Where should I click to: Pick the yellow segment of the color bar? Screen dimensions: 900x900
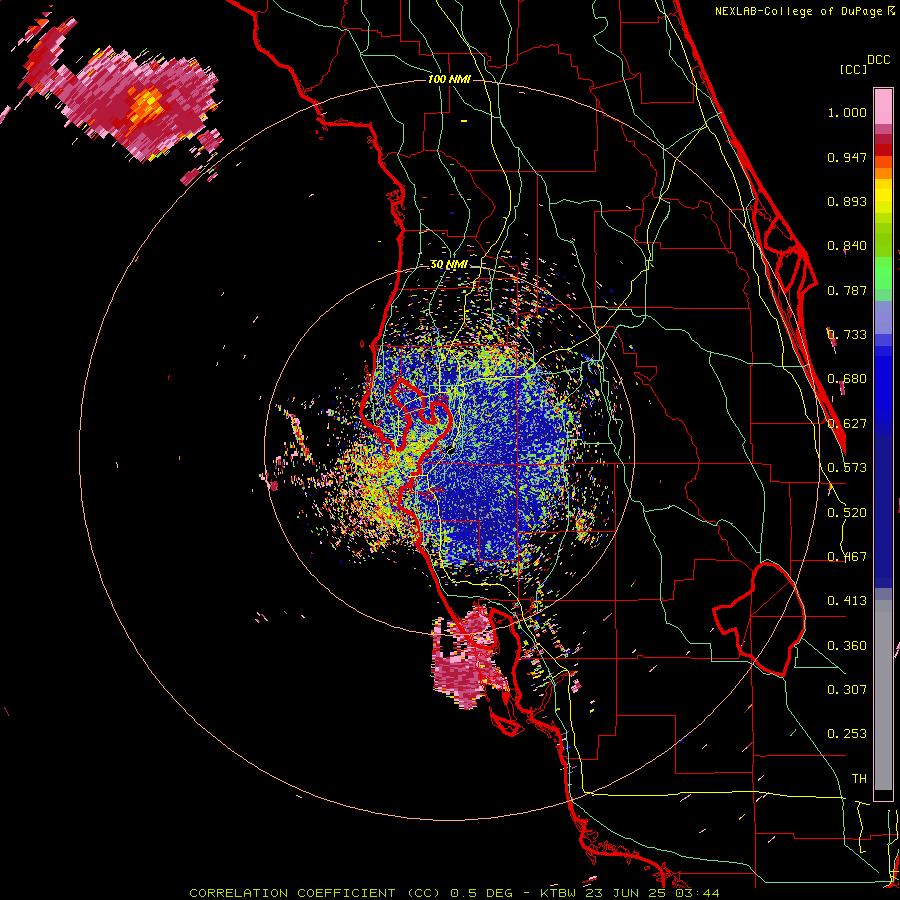tap(883, 197)
